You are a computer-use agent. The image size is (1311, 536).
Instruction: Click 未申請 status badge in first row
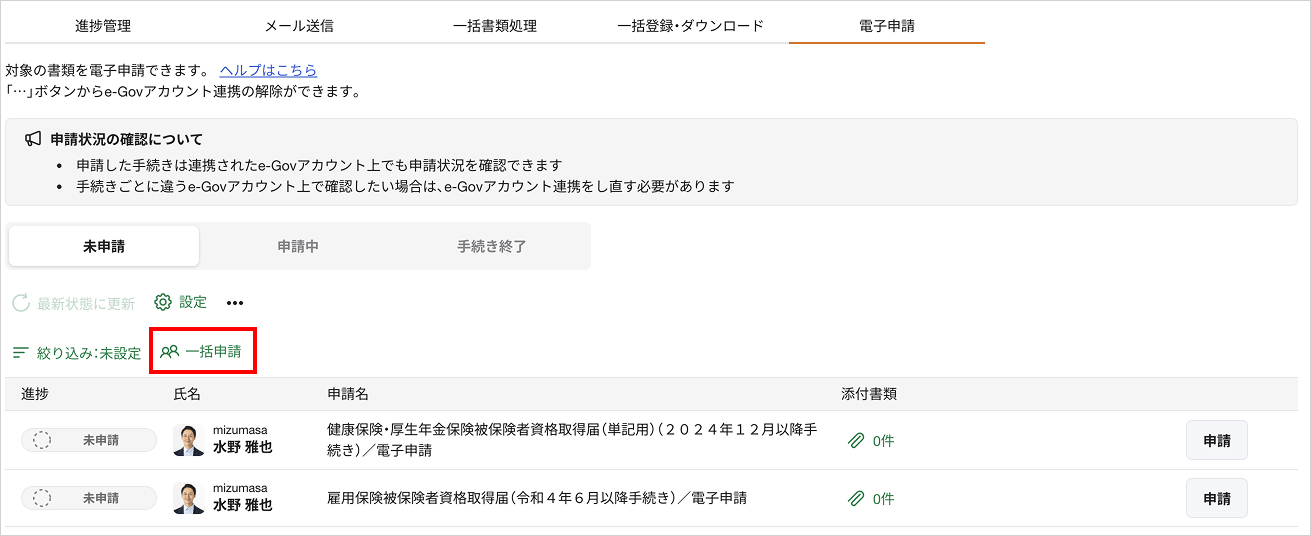click(x=89, y=440)
